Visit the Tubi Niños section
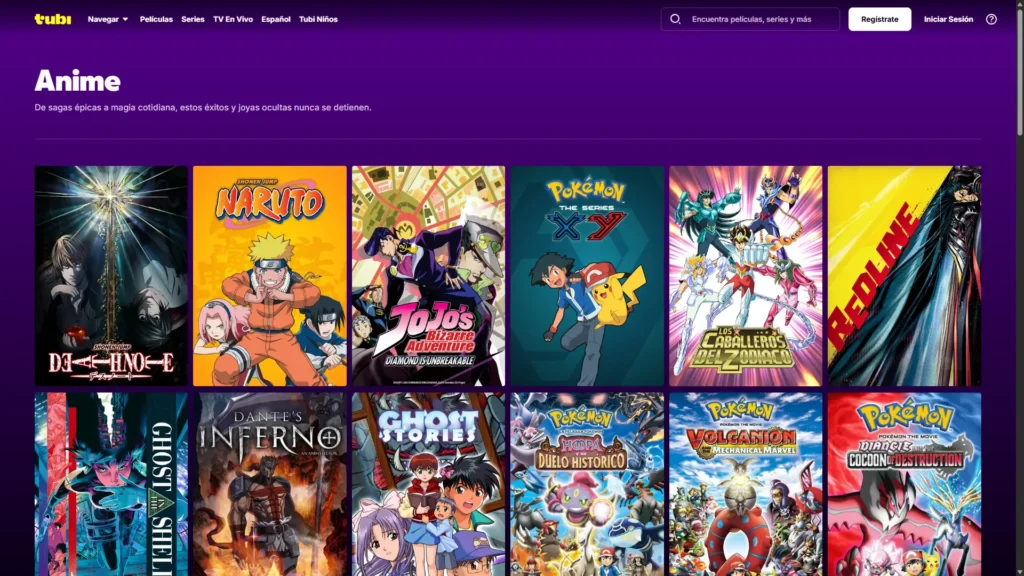This screenshot has height=576, width=1024. pyautogui.click(x=318, y=19)
